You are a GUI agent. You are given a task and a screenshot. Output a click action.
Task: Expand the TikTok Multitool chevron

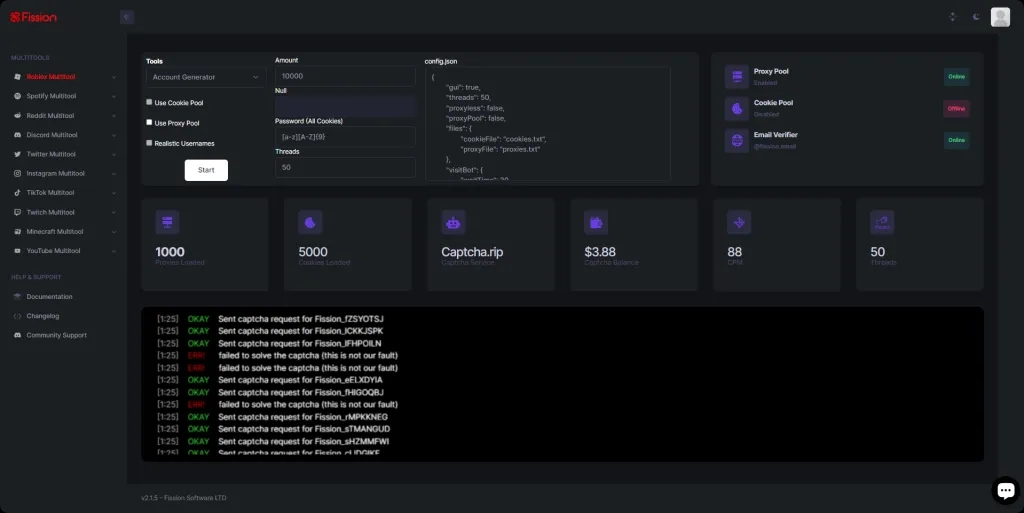[x=114, y=193]
